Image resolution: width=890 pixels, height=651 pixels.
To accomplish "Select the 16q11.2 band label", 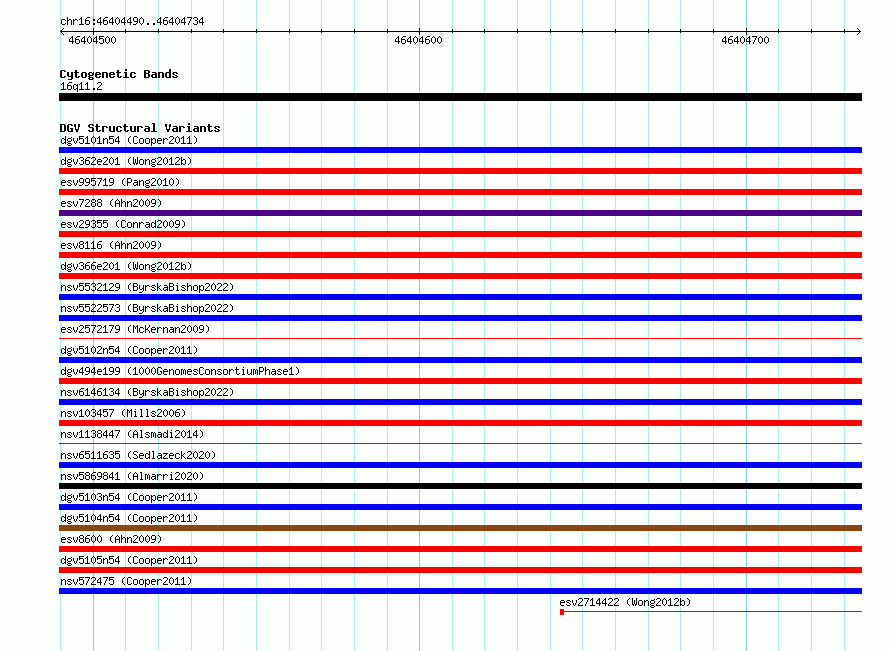I will tap(81, 86).
